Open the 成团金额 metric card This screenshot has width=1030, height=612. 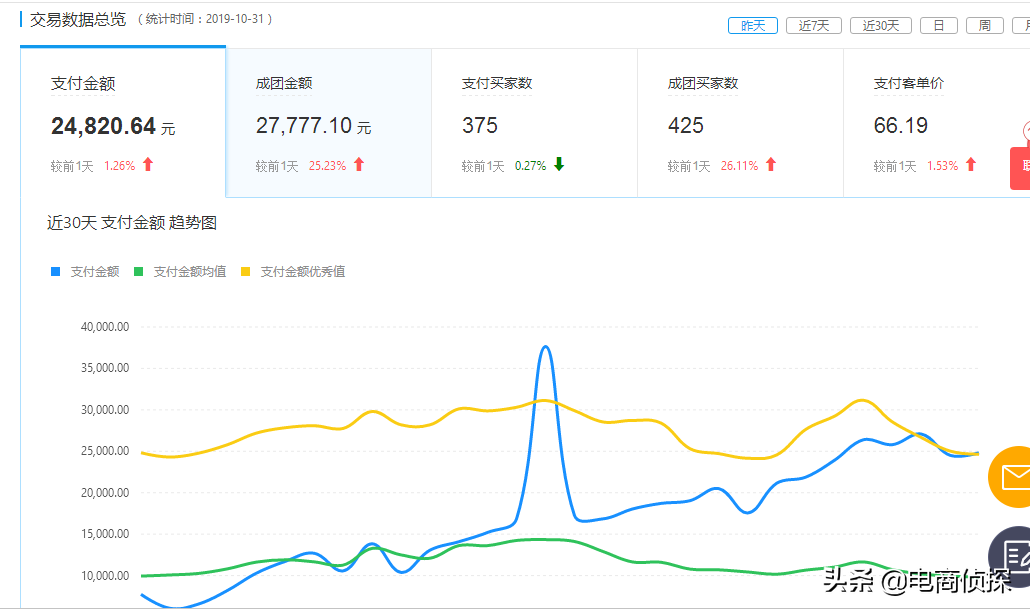[x=328, y=123]
